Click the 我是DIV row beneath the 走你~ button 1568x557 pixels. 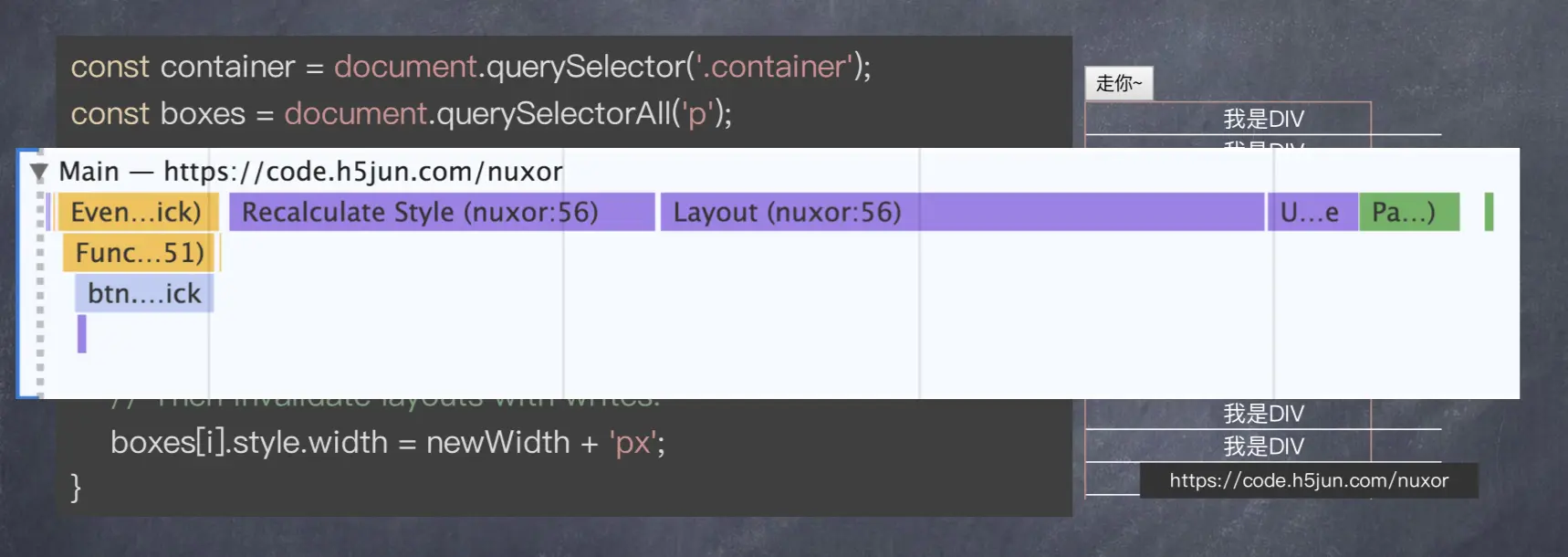pyautogui.click(x=1263, y=119)
